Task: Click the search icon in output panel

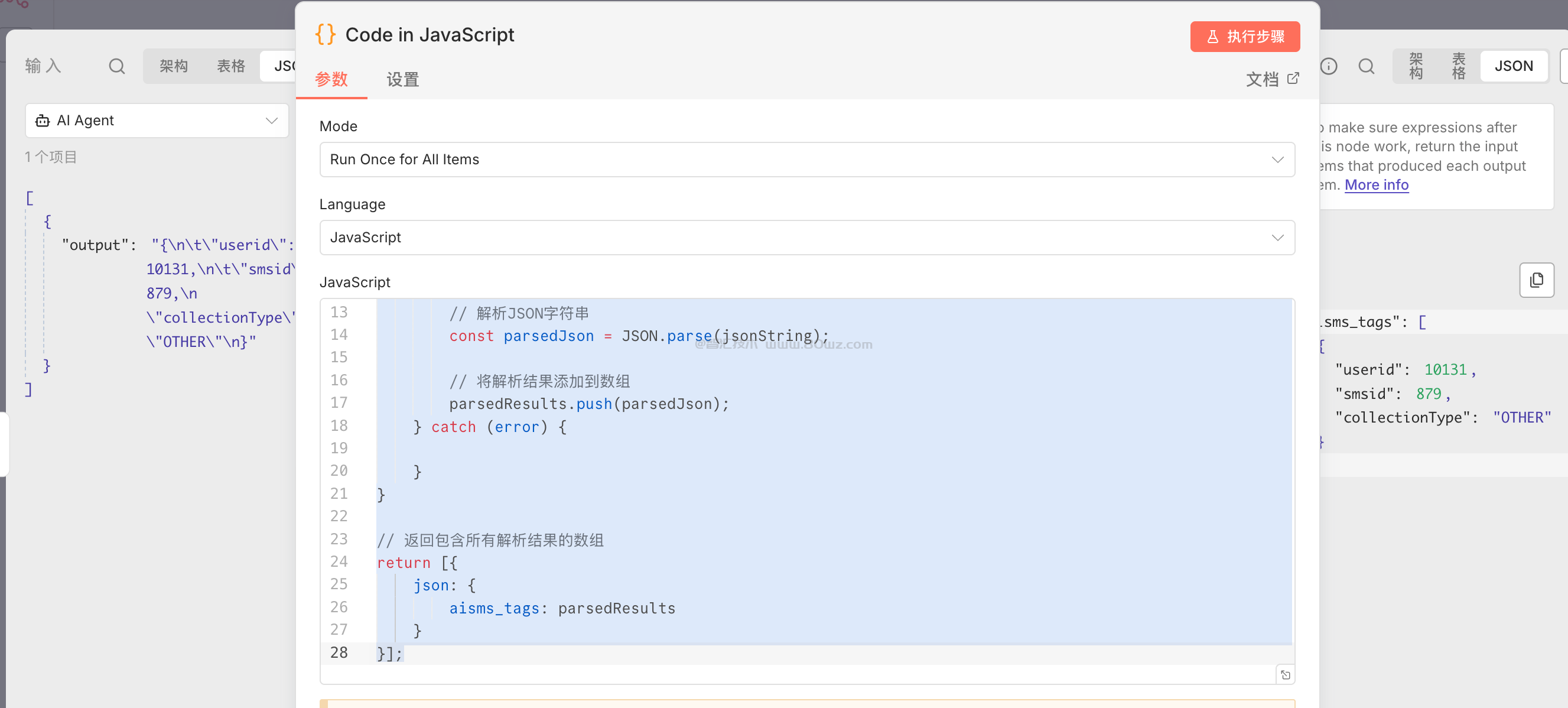Action: point(1367,66)
